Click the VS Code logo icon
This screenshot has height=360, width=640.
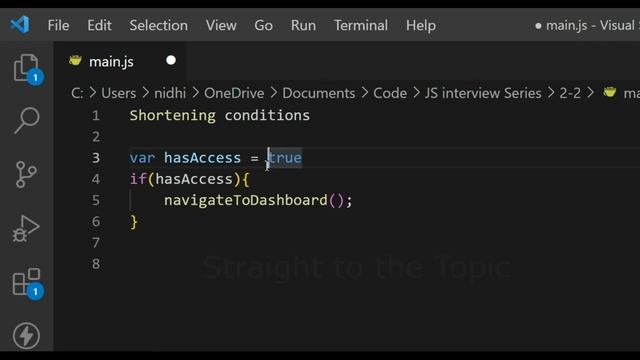(x=20, y=25)
